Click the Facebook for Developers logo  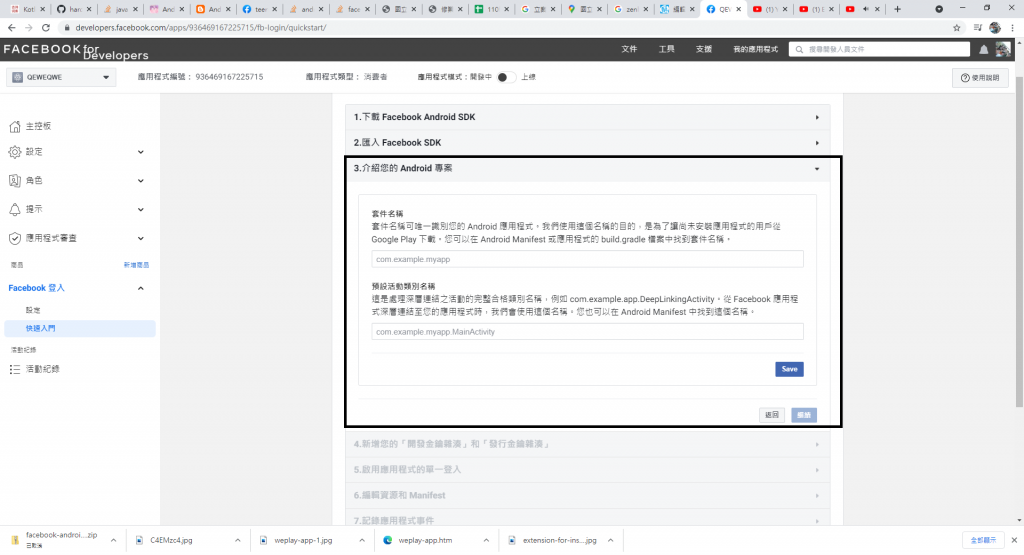[x=76, y=50]
